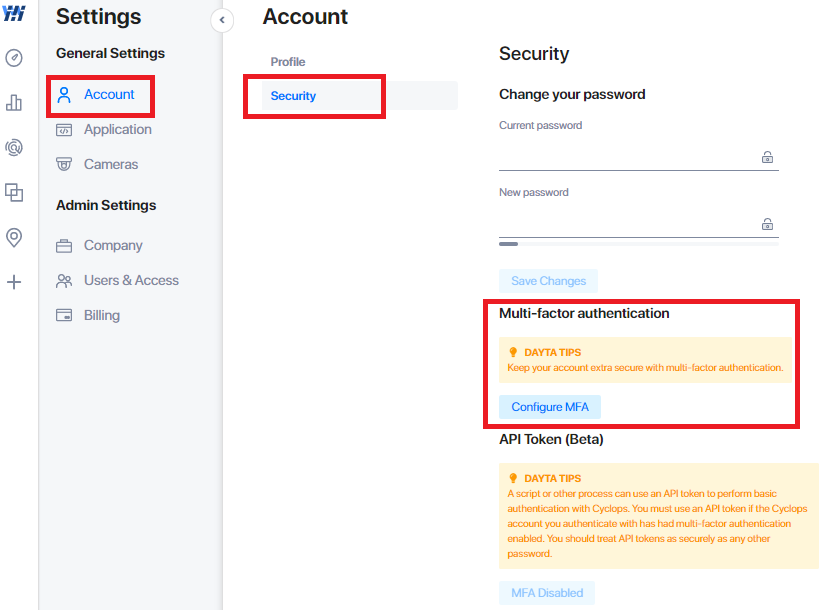Viewport: 833px width, 610px height.
Task: Click the plus icon in the left rail
Action: tap(14, 282)
